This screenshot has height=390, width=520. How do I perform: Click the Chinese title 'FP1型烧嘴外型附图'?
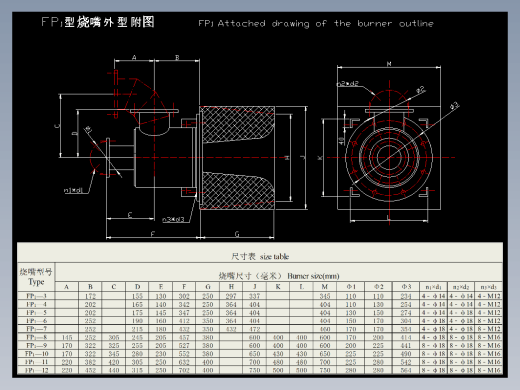click(98, 22)
